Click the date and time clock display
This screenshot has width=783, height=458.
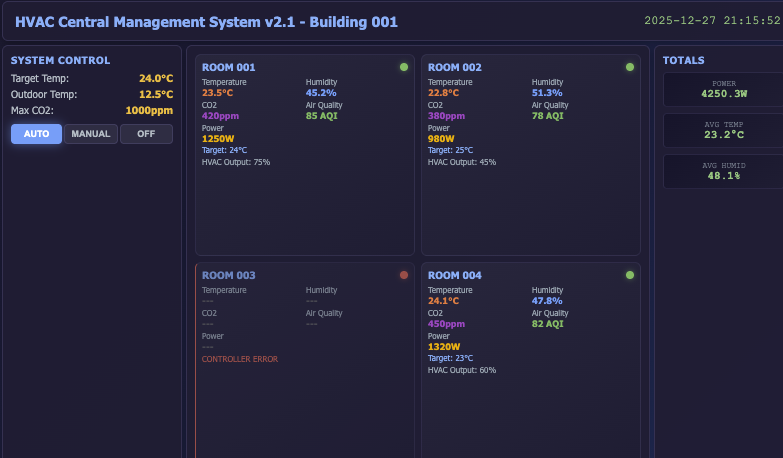712,20
